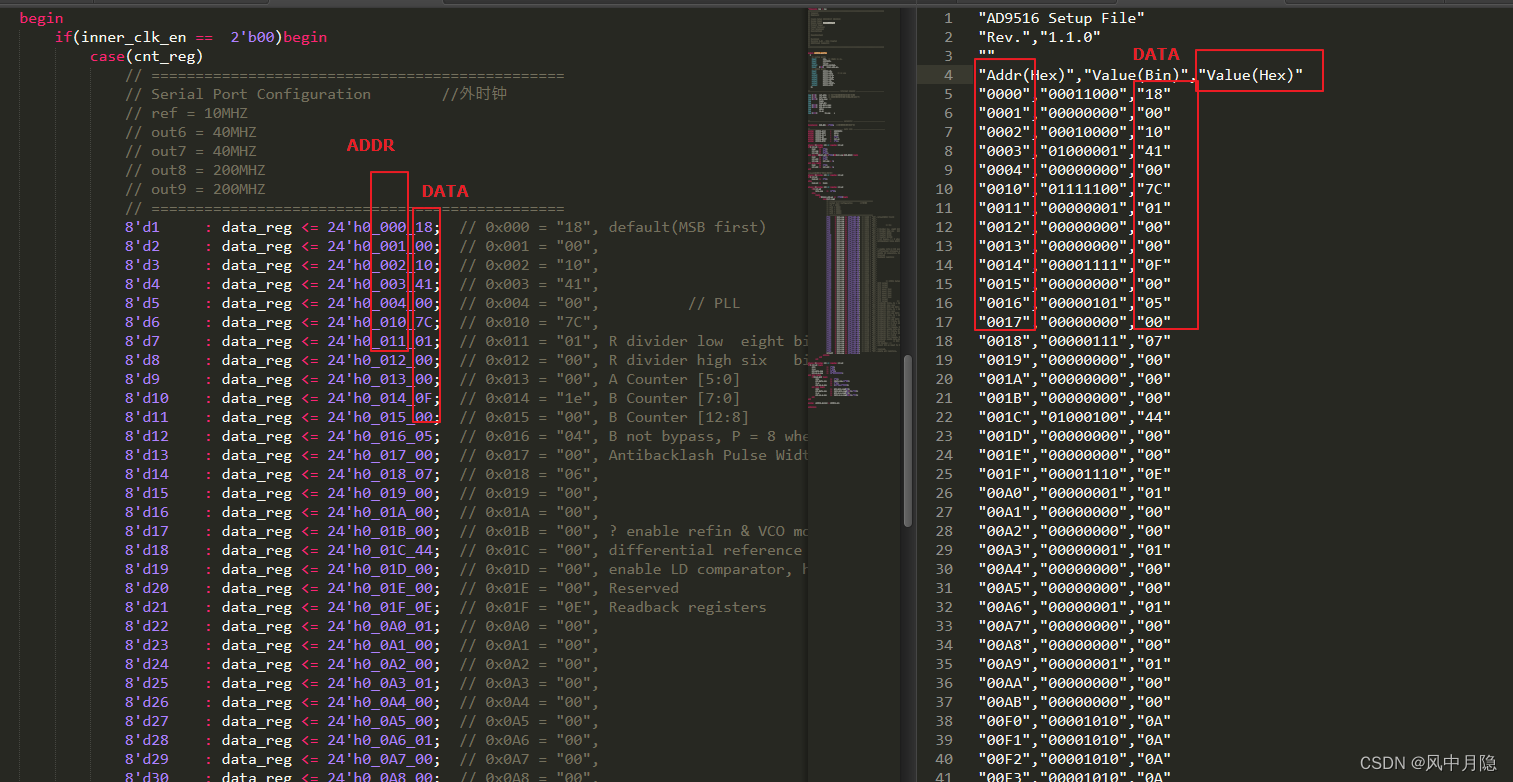Click binary value "01000100"
The width and height of the screenshot is (1513, 782).
tap(1084, 417)
